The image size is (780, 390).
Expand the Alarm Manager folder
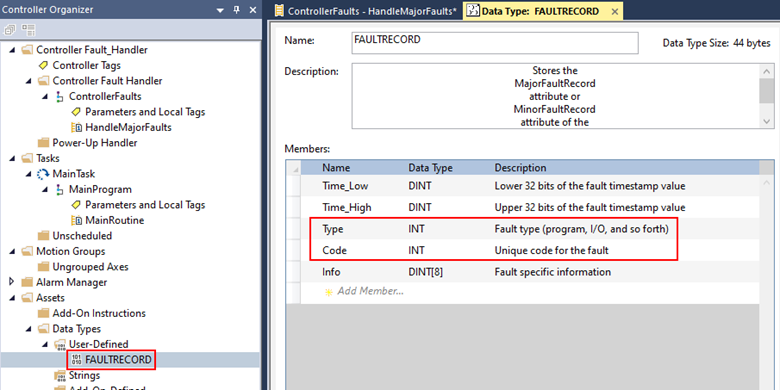12,282
